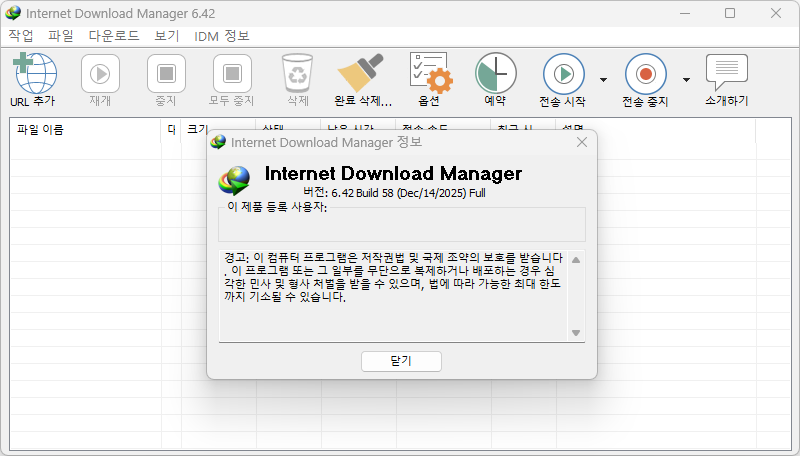Close the Internet Download Manager 정보 dialog
Image resolution: width=800 pixels, height=456 pixels.
tap(582, 142)
